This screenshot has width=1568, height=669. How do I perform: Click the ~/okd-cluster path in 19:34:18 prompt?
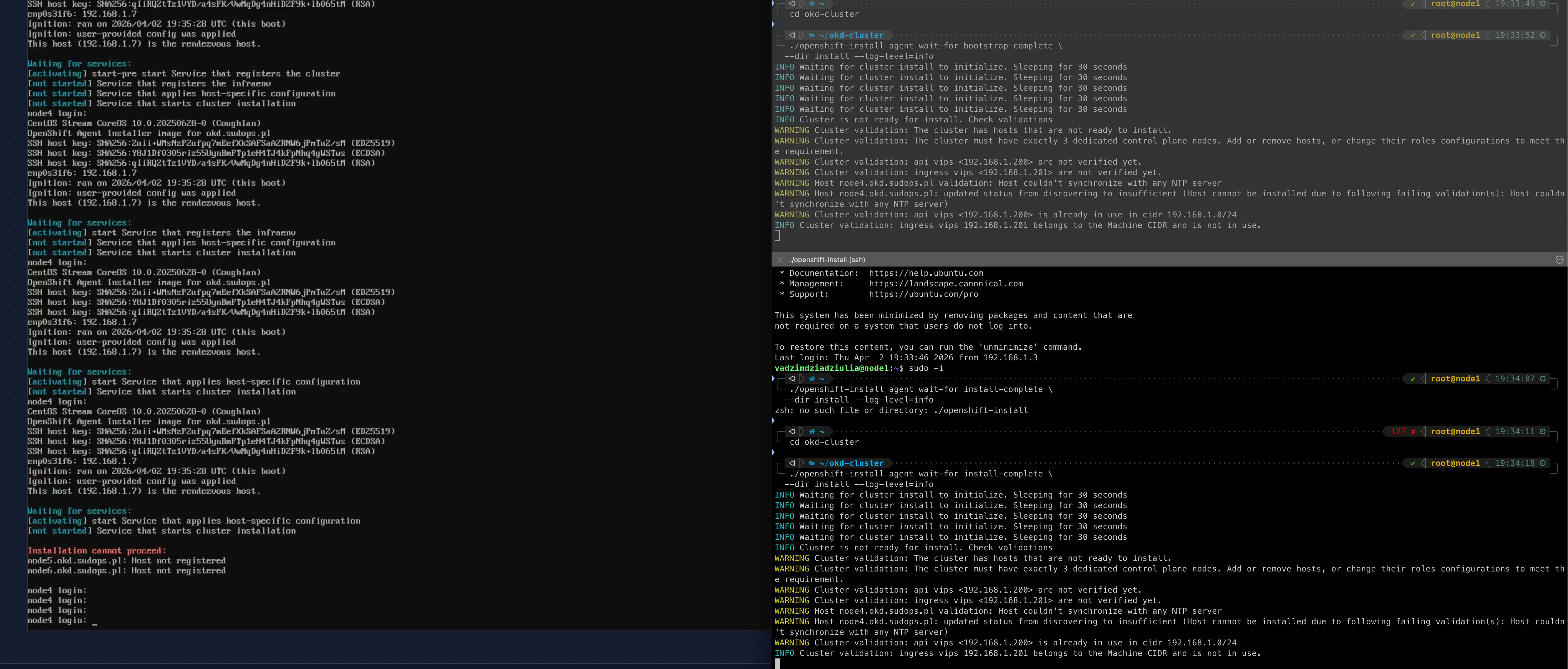[x=851, y=463]
